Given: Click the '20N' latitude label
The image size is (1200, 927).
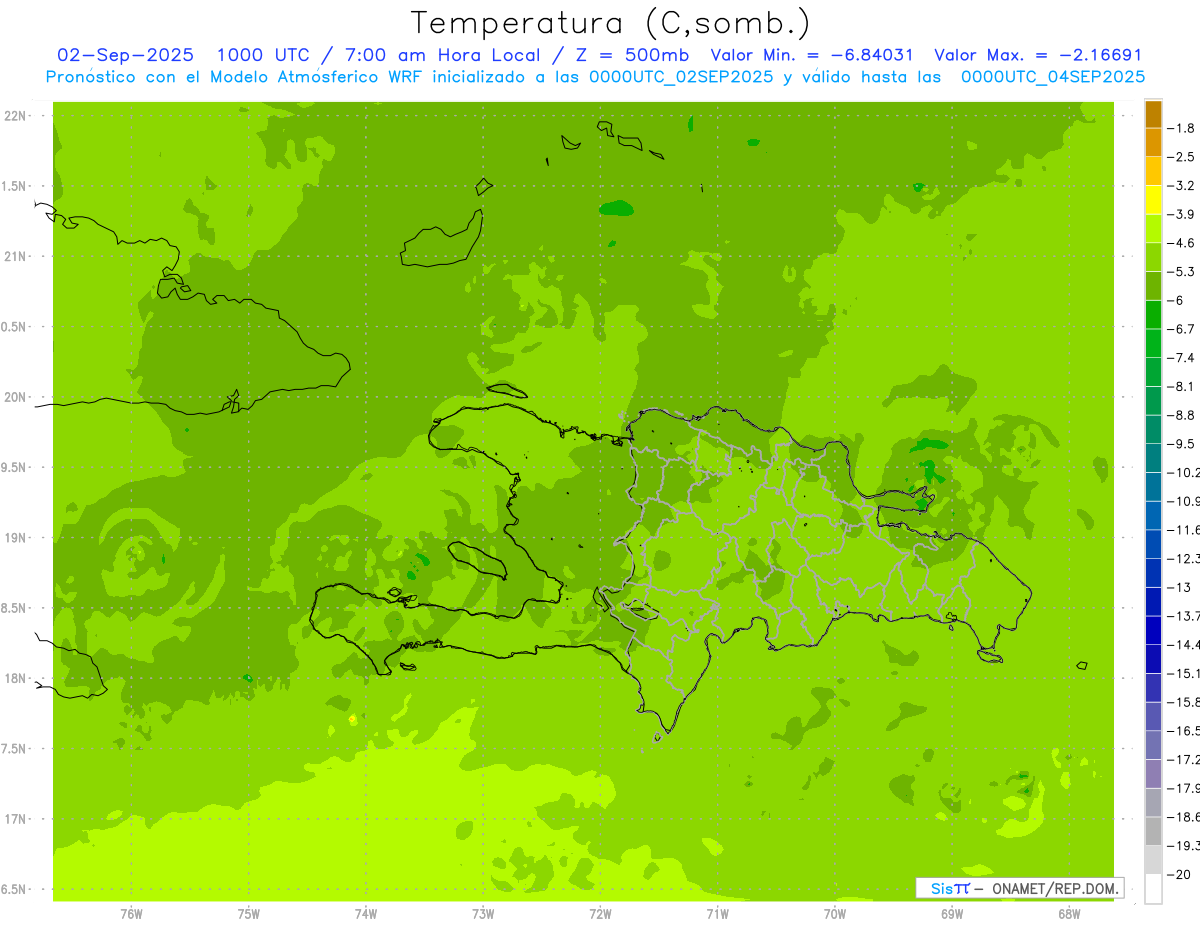Looking at the screenshot, I should pyautogui.click(x=15, y=397).
